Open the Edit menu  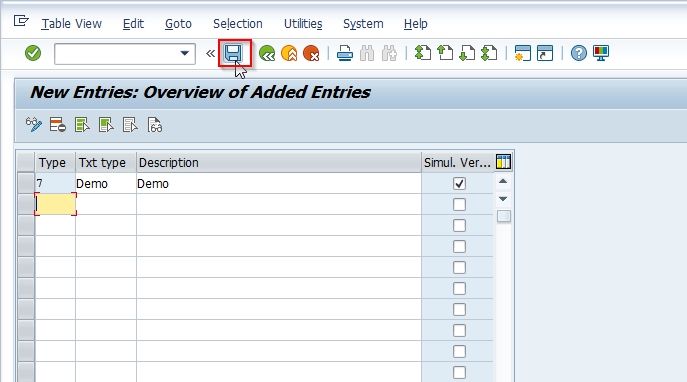[133, 24]
